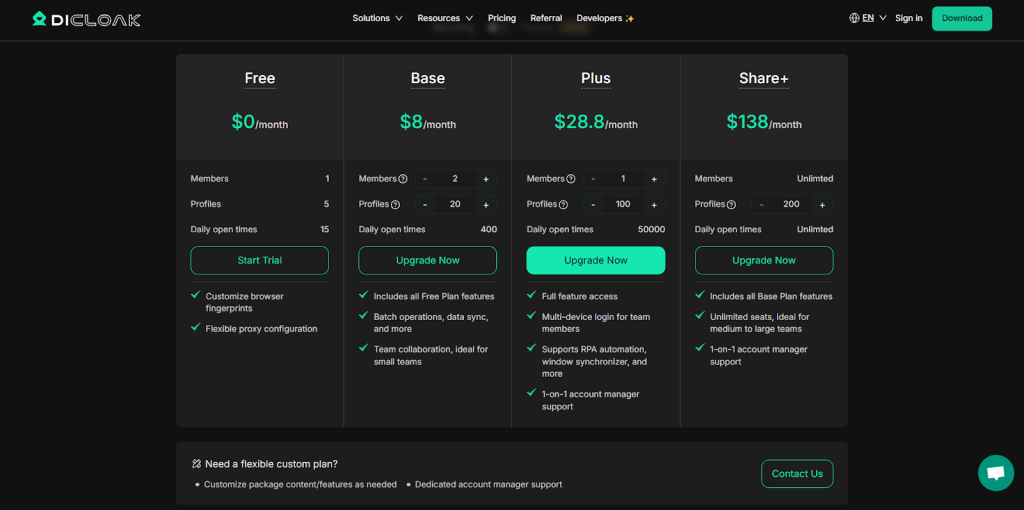Click help icon next to Base plan Members
This screenshot has width=1024, height=510.
click(x=403, y=179)
